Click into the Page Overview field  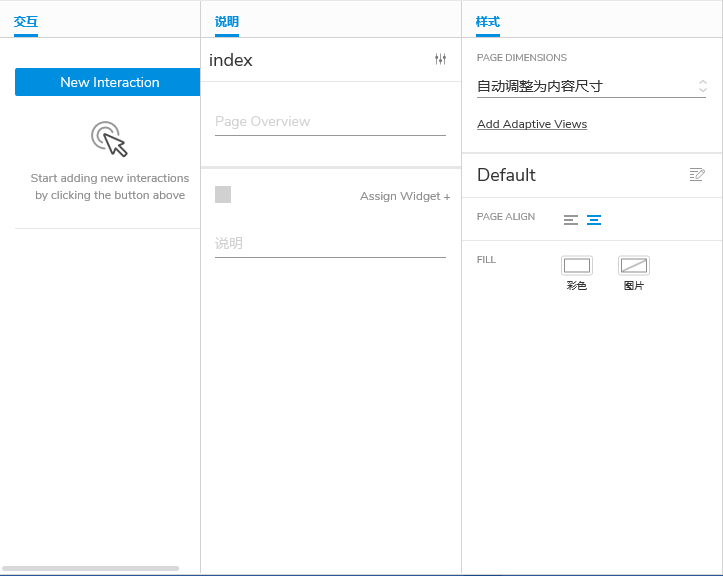click(x=330, y=122)
